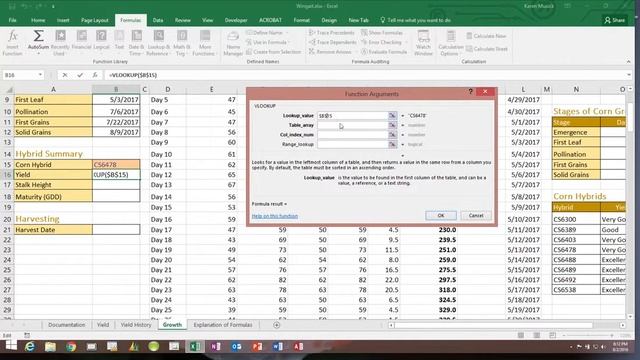
Task: Toggle Show Formulas
Action: click(382, 33)
